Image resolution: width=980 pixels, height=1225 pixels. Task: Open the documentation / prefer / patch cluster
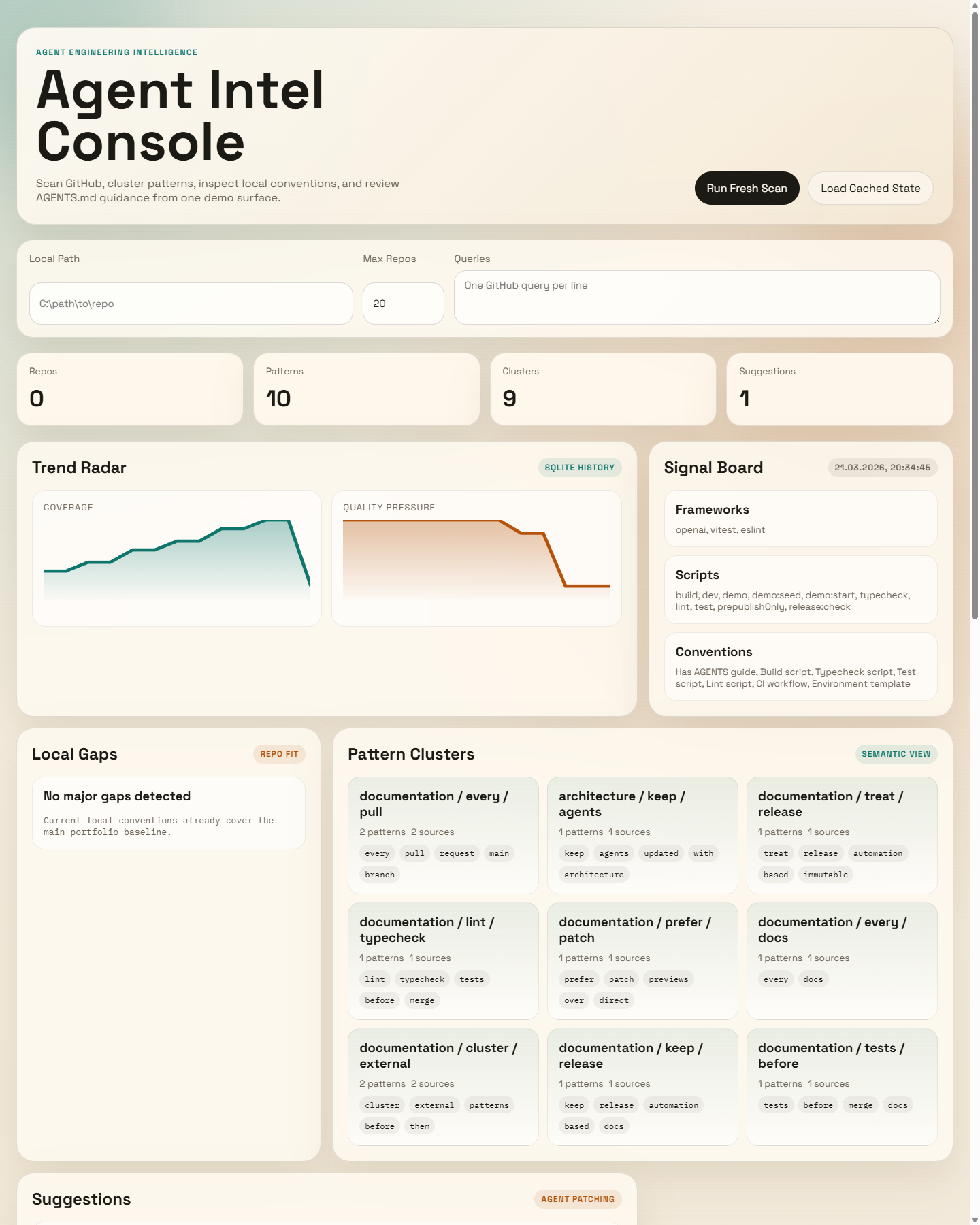coord(642,962)
